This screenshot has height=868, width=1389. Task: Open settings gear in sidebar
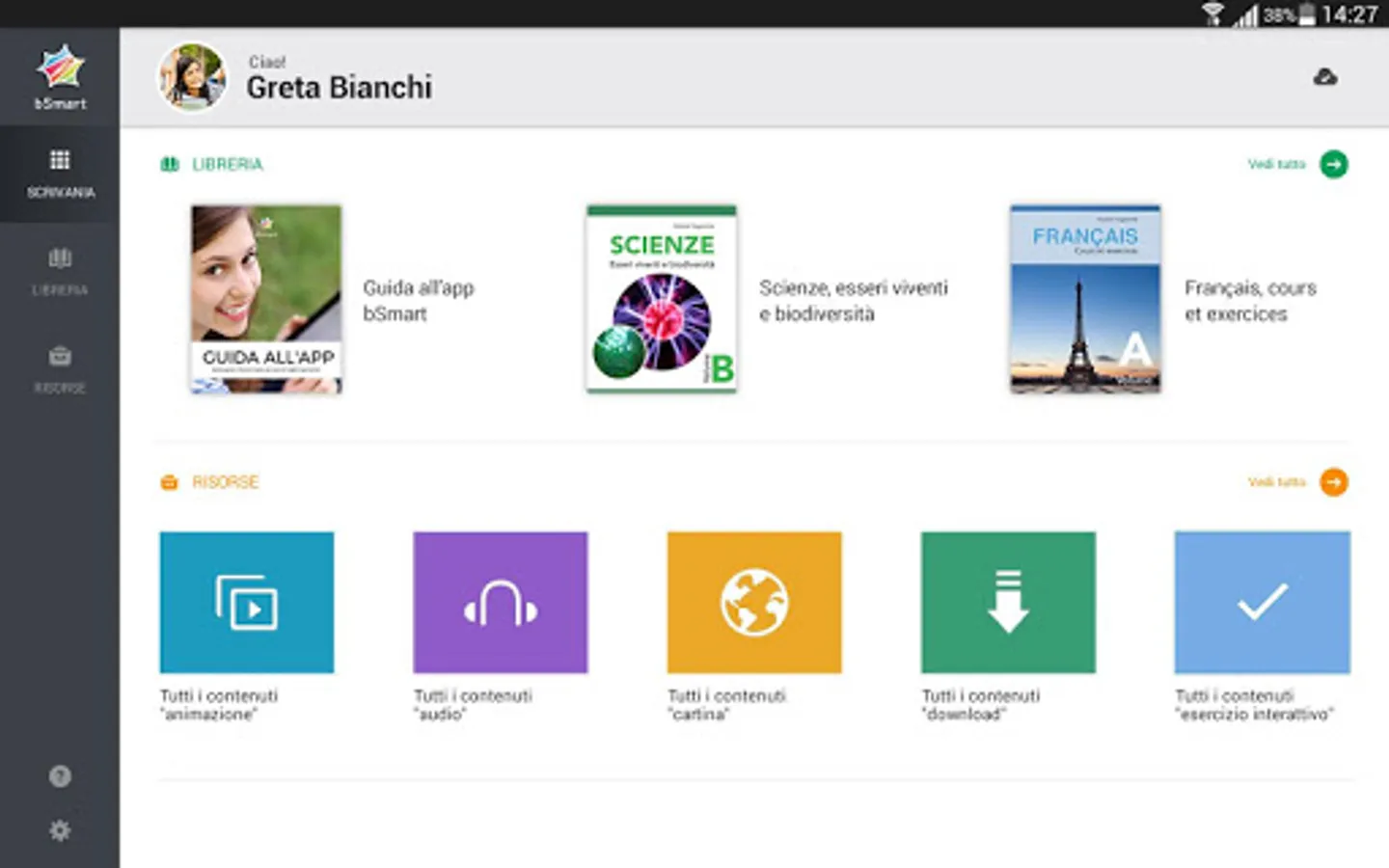pos(60,830)
